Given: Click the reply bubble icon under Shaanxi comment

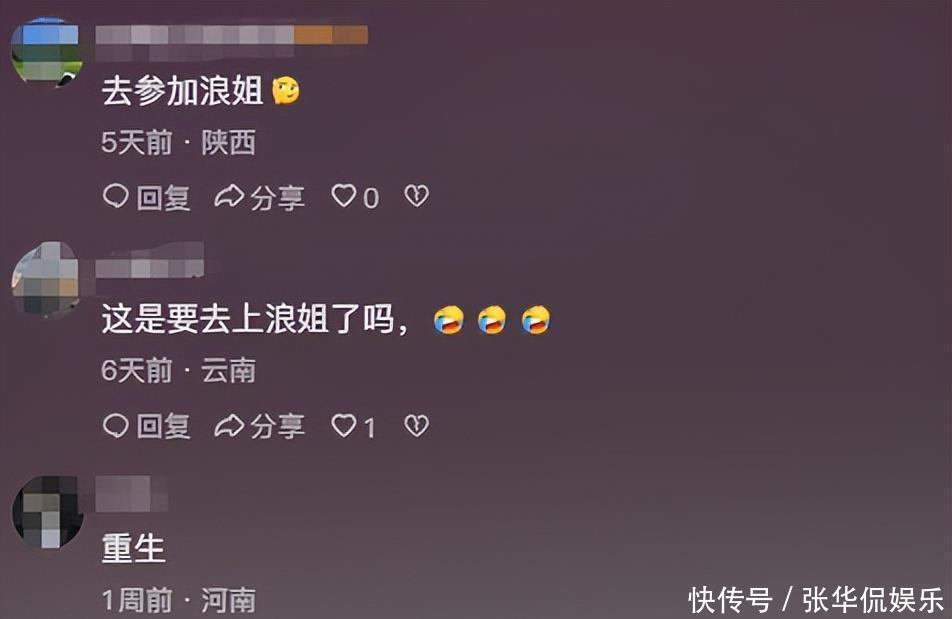Looking at the screenshot, I should tap(115, 196).
